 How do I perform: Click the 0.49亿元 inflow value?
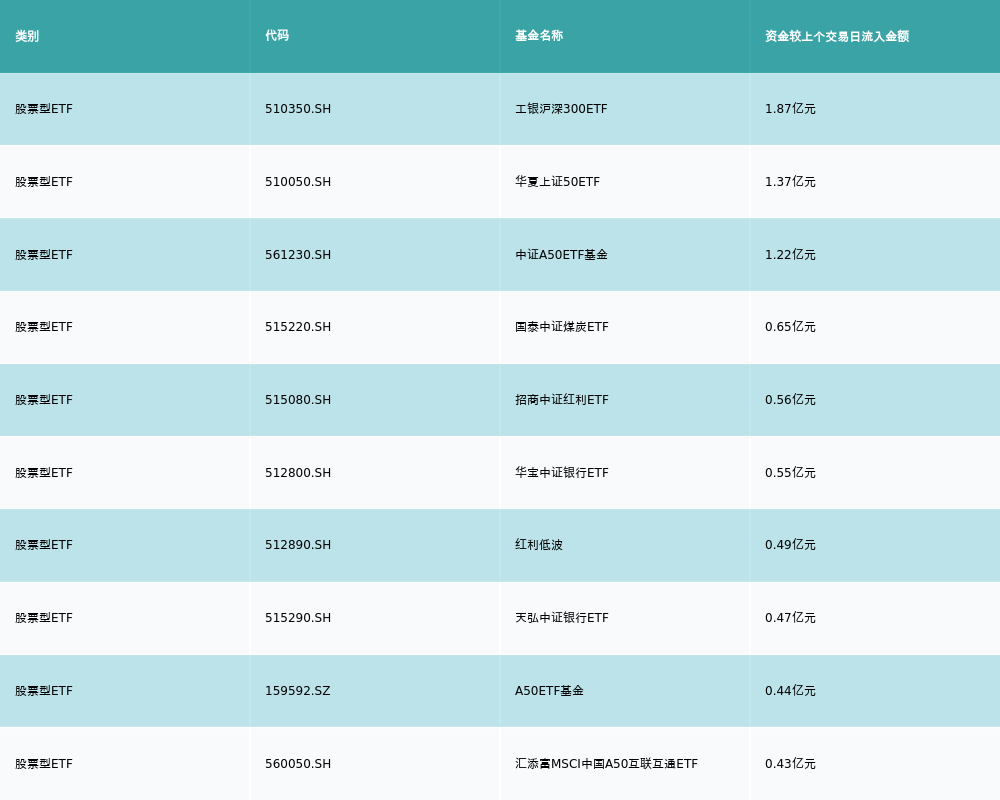pyautogui.click(x=790, y=545)
